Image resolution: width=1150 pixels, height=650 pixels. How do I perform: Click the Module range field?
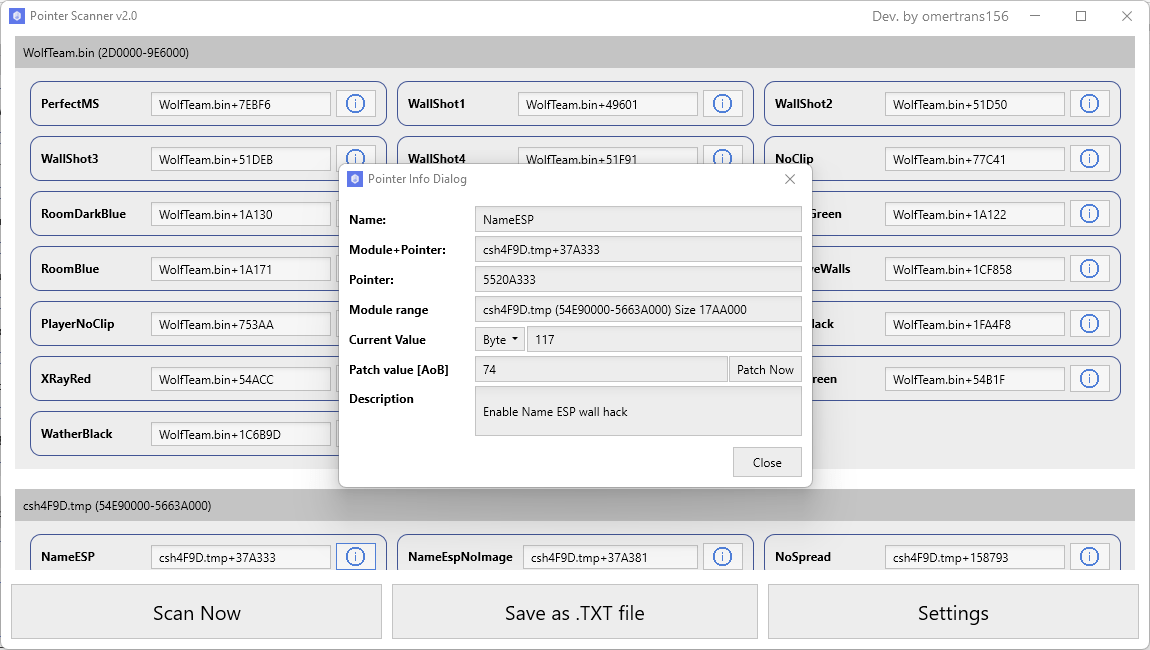[x=638, y=310]
